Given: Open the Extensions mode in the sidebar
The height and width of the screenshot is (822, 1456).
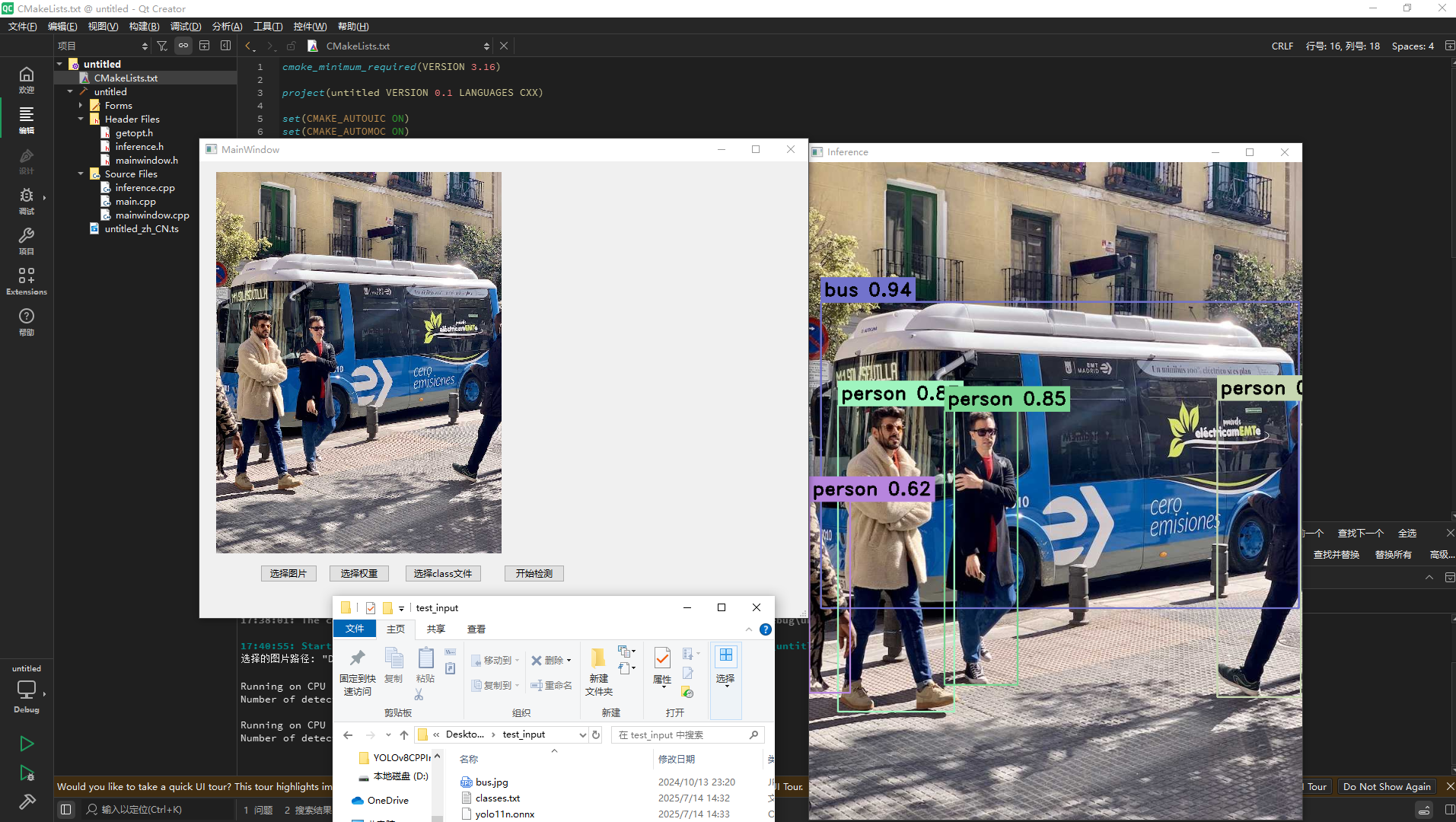Looking at the screenshot, I should (x=27, y=281).
